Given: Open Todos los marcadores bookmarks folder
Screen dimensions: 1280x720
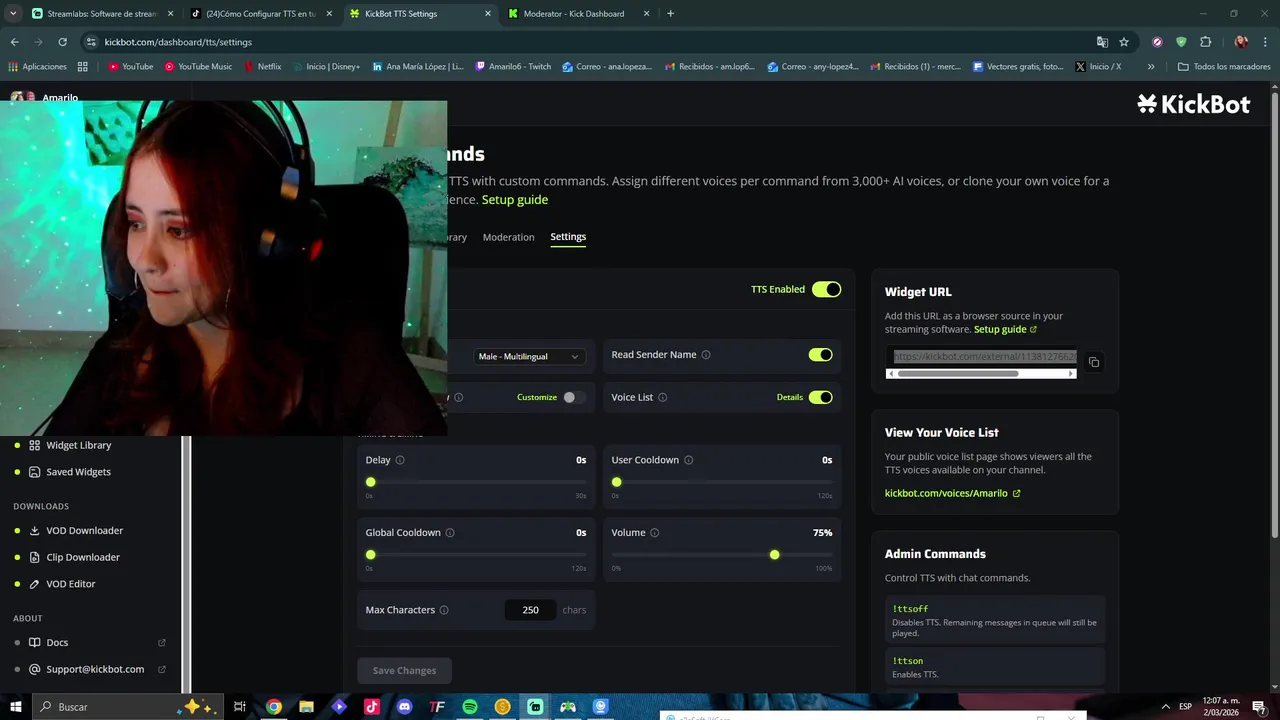Looking at the screenshot, I should click(x=1224, y=67).
